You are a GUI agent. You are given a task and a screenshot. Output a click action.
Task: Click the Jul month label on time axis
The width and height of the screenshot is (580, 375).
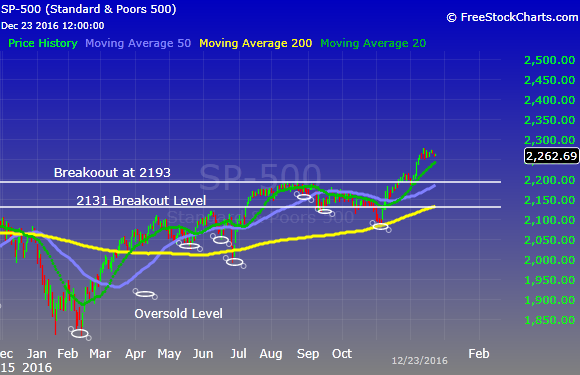click(x=238, y=354)
